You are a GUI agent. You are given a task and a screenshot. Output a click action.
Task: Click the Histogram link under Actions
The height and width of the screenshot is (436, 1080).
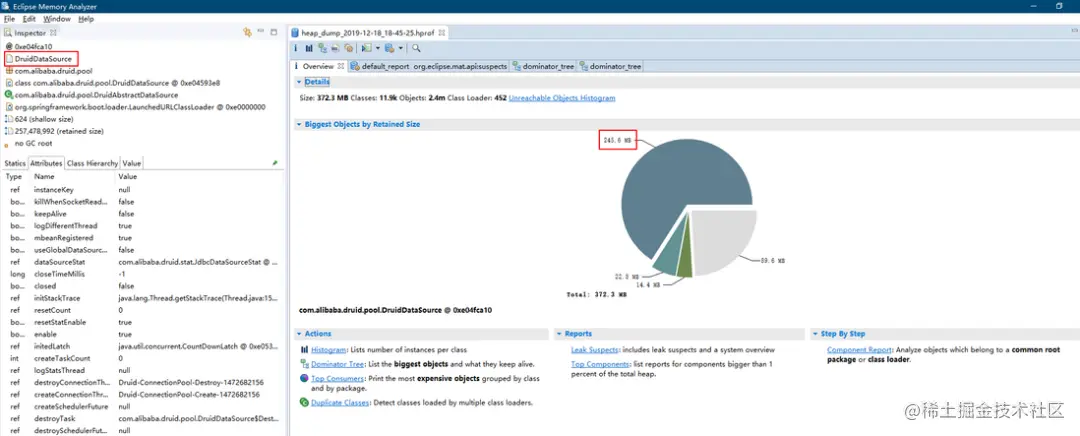coord(328,350)
